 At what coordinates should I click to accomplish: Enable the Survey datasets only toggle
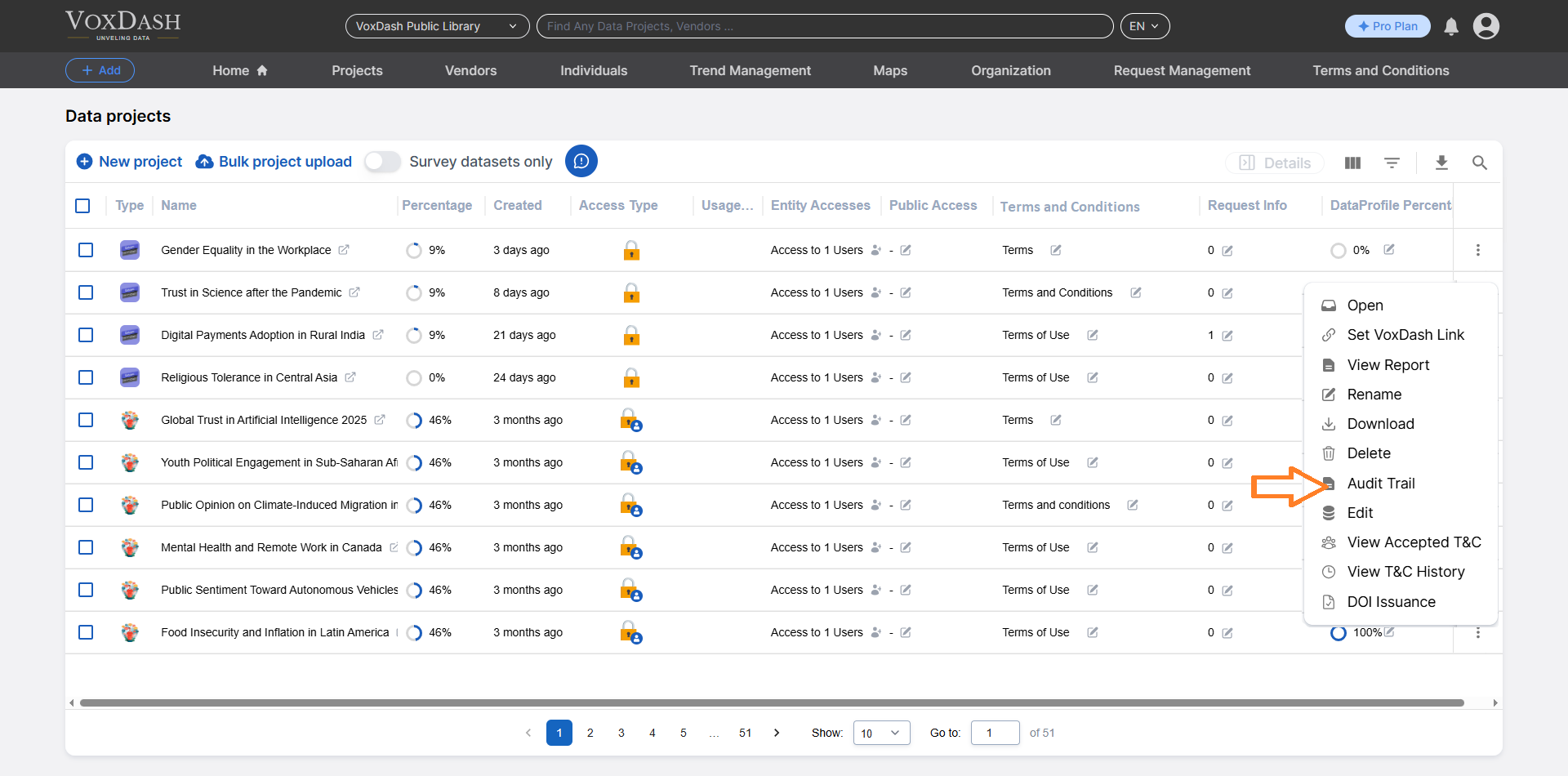pyautogui.click(x=381, y=162)
